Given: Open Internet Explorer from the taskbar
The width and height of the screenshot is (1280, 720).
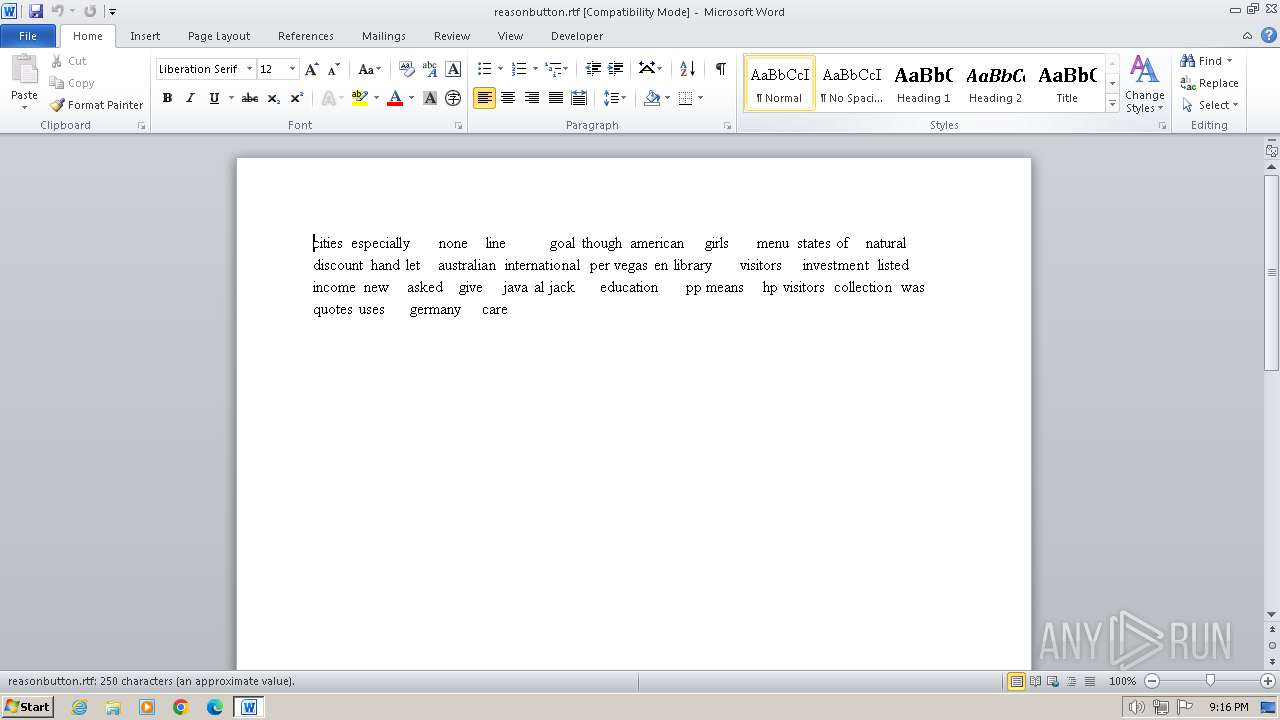Looking at the screenshot, I should [x=79, y=707].
